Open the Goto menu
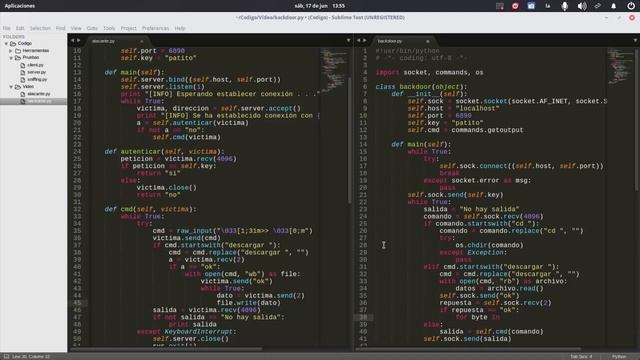 (x=92, y=28)
